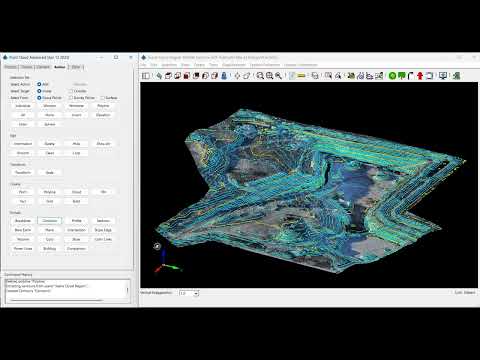Click the four-arrow pan icon in toolbar
The width and height of the screenshot is (480, 360).
(237, 76)
